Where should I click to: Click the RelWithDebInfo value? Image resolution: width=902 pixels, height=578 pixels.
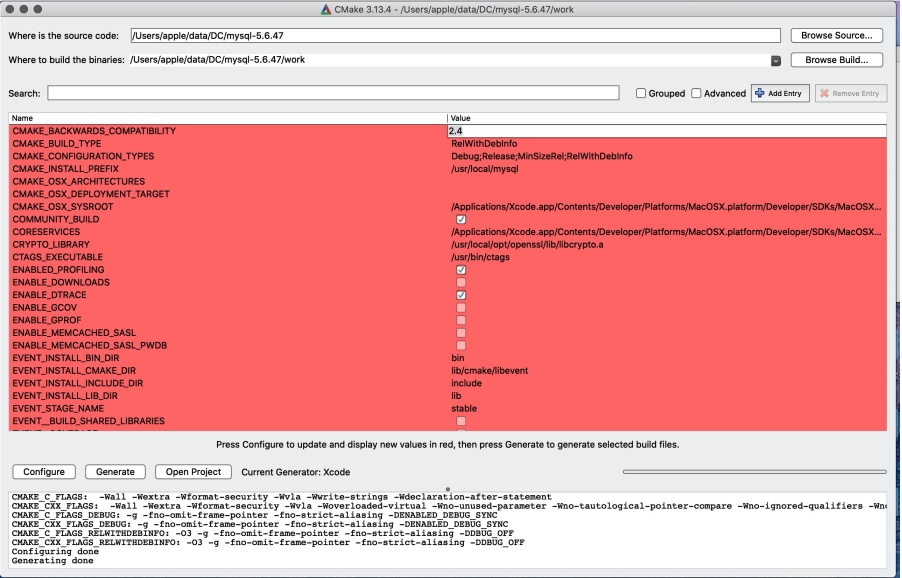tap(484, 144)
